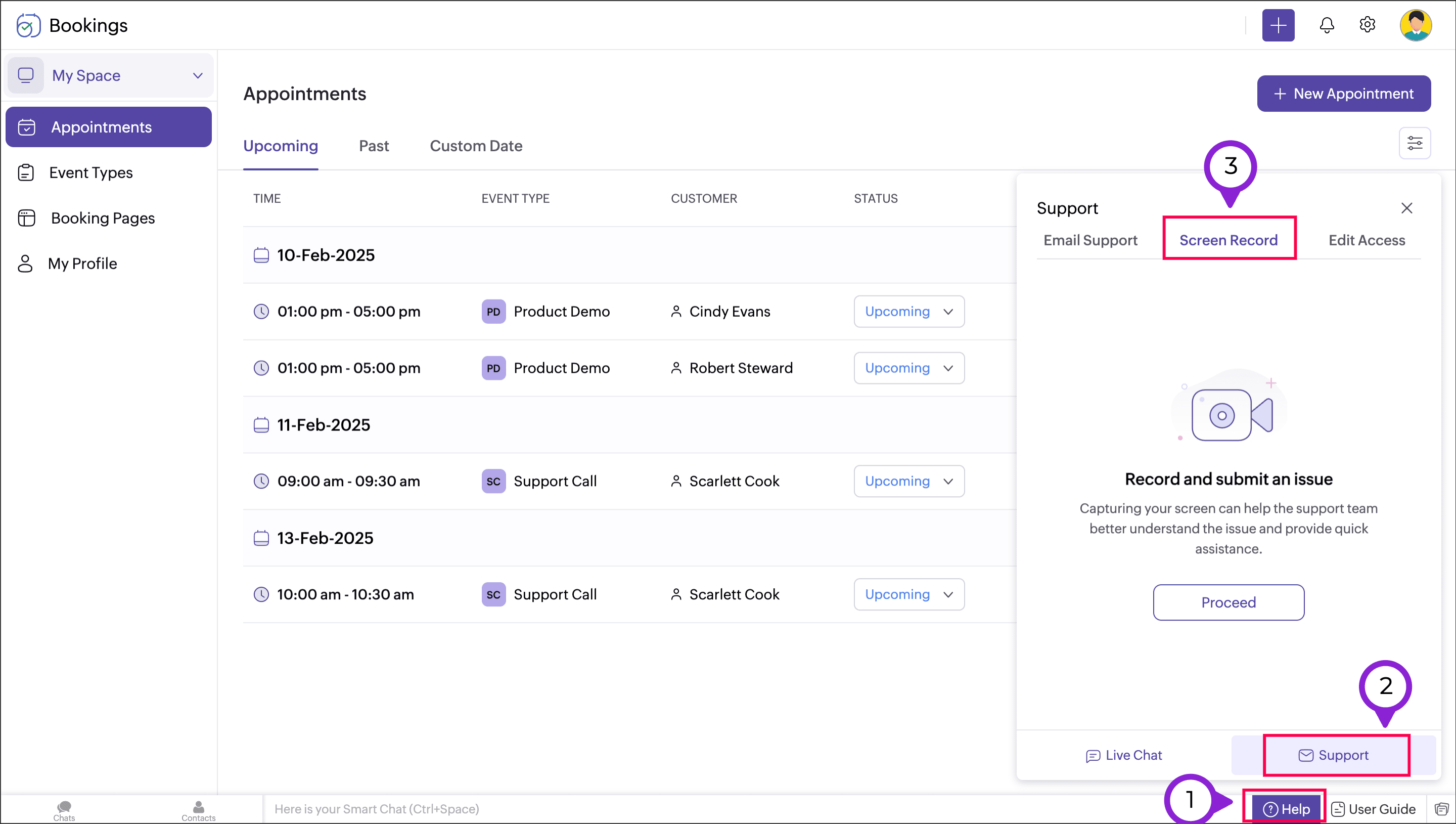Open status dropdown for 10:00 am Support Call
The width and height of the screenshot is (1456, 824).
tap(908, 594)
